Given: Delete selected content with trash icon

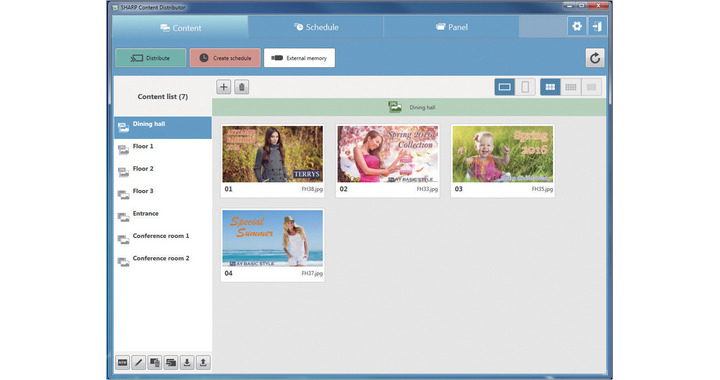Looking at the screenshot, I should coord(242,87).
